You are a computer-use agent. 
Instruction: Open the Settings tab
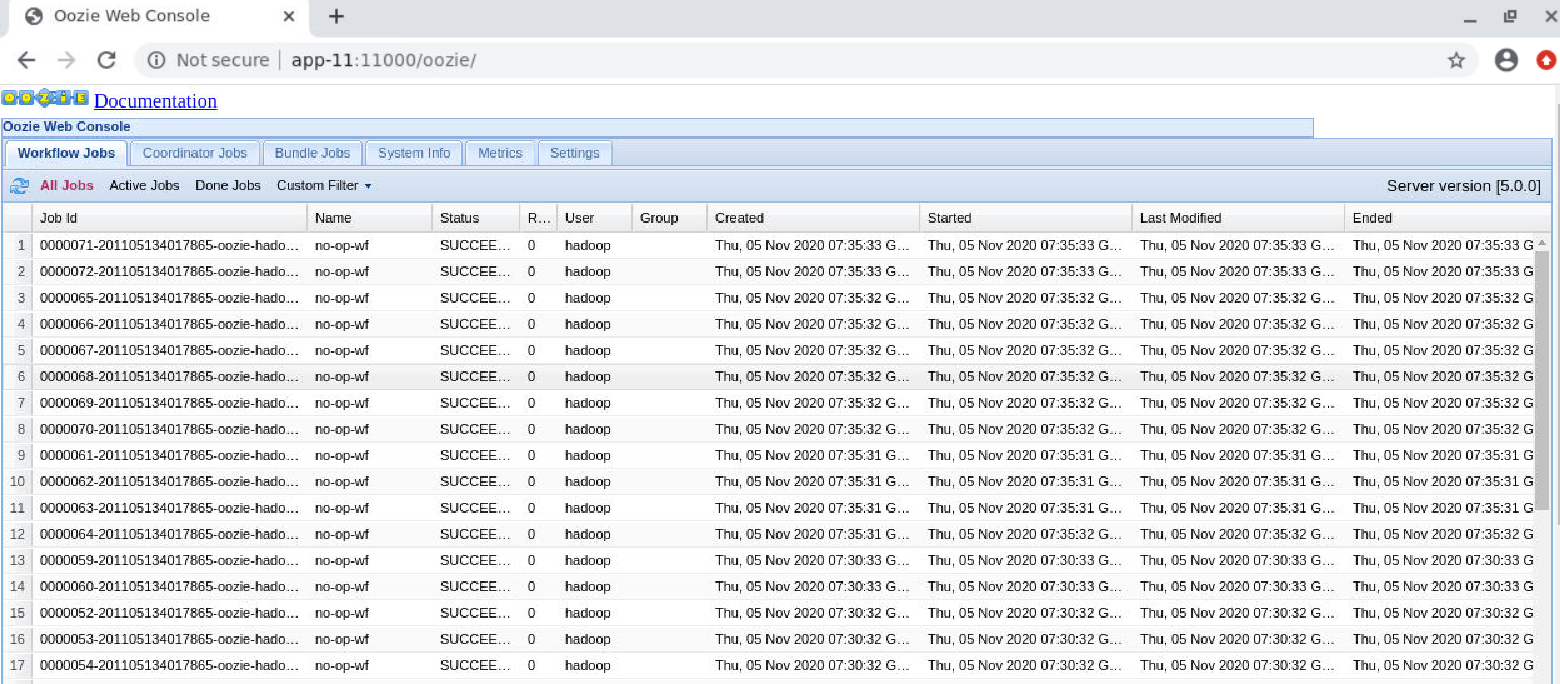(575, 153)
